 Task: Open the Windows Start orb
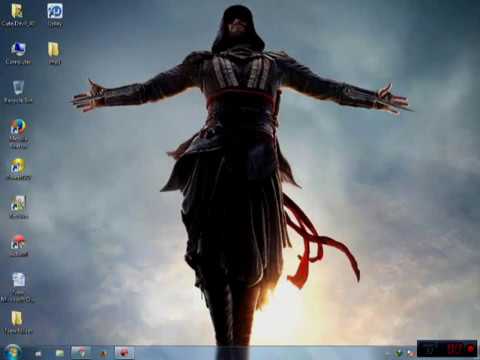13,352
